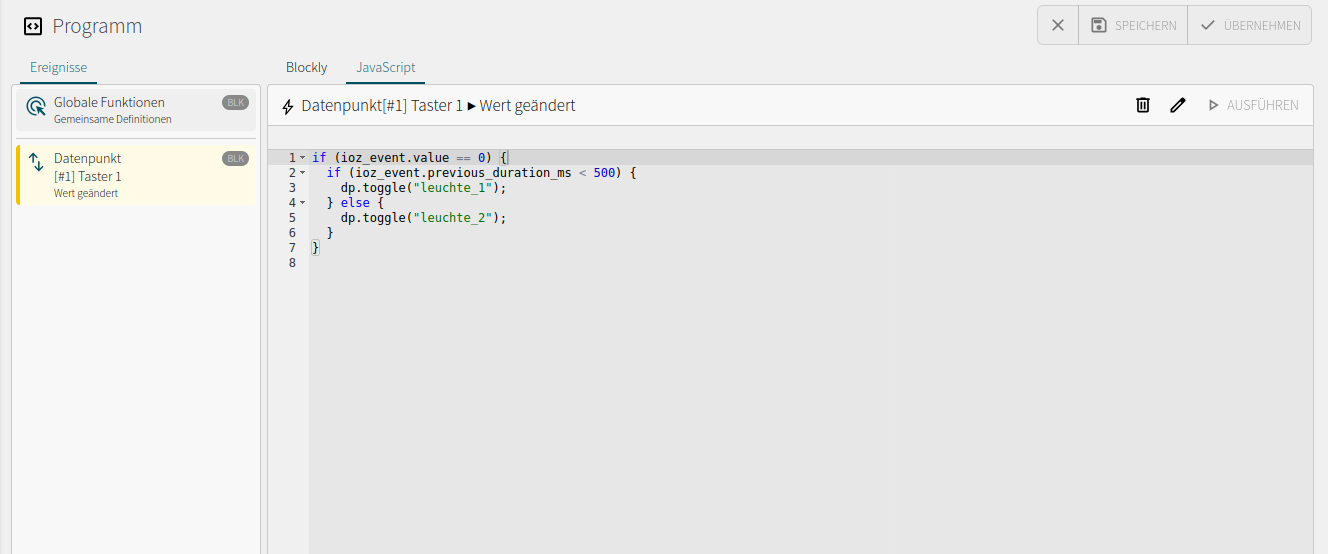
Task: Click the Speichern save button
Action: (1133, 25)
